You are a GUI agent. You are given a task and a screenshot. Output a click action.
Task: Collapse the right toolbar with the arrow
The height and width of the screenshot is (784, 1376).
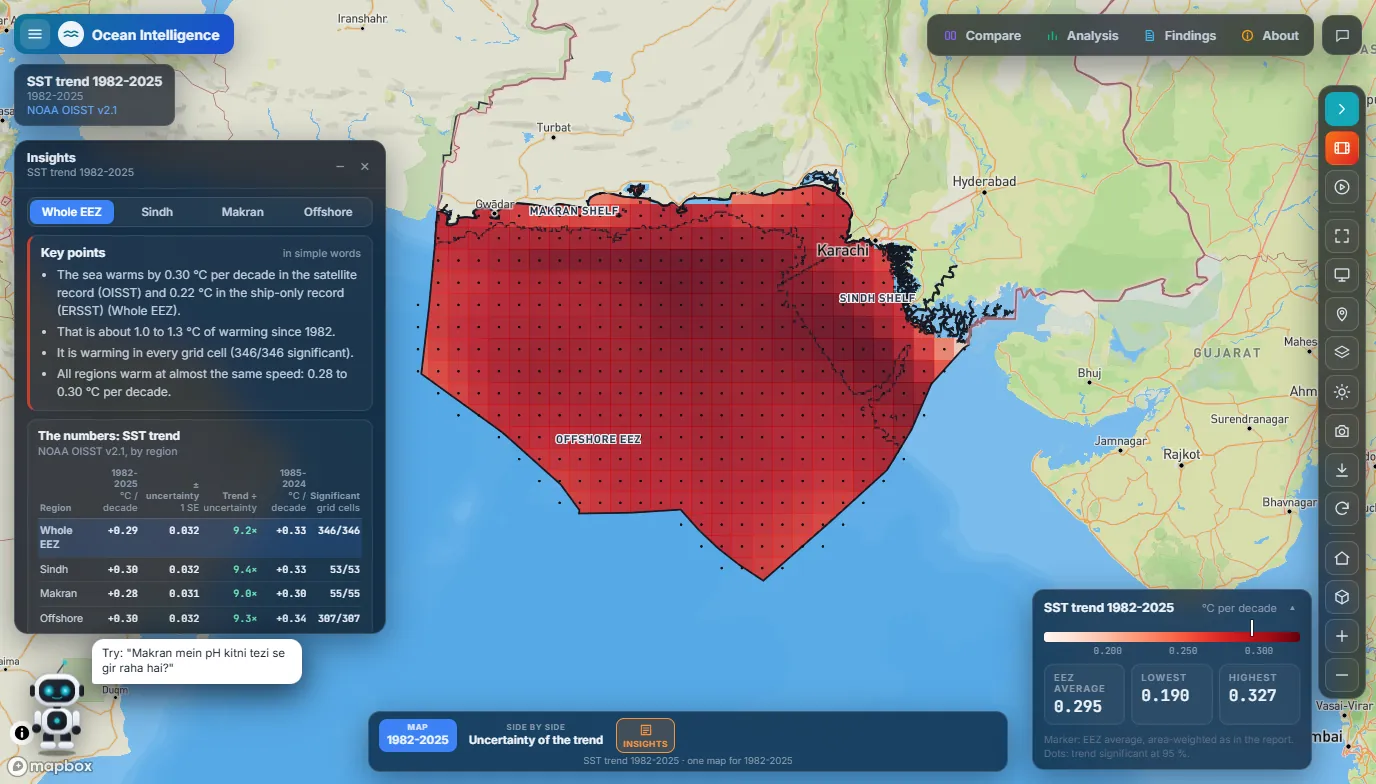(1342, 109)
